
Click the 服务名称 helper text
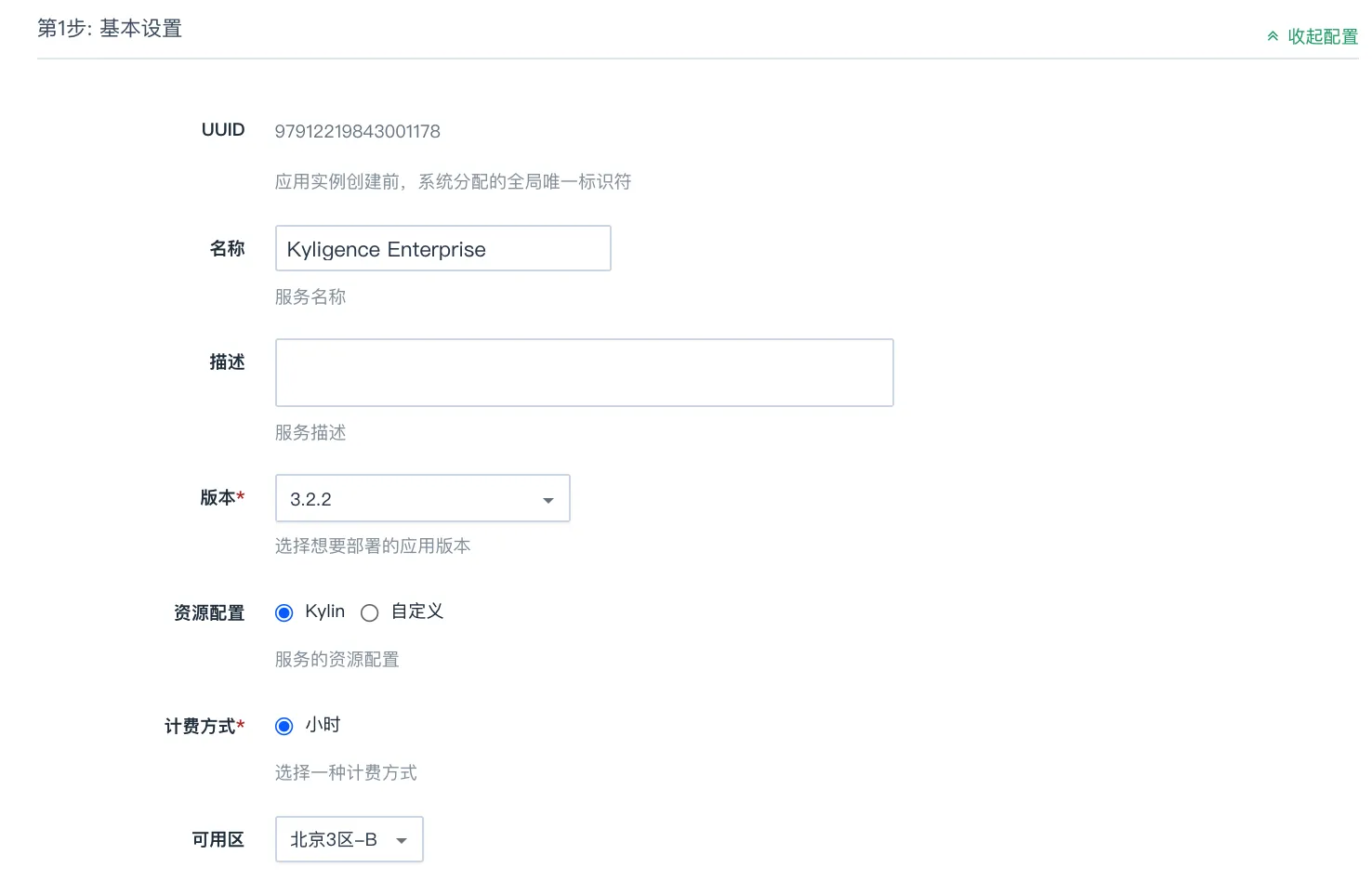pyautogui.click(x=310, y=296)
